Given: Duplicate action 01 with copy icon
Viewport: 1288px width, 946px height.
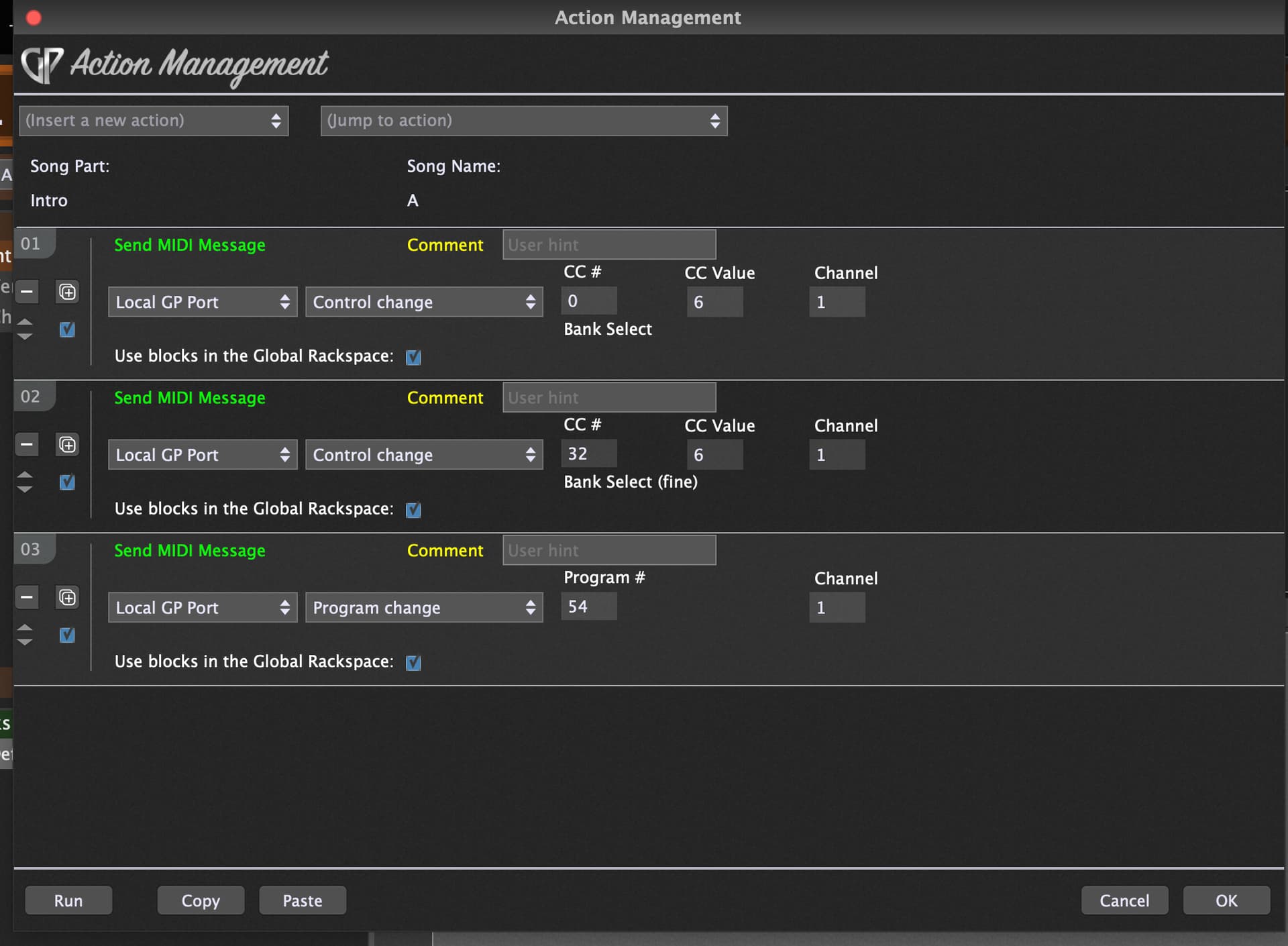Looking at the screenshot, I should (x=68, y=292).
